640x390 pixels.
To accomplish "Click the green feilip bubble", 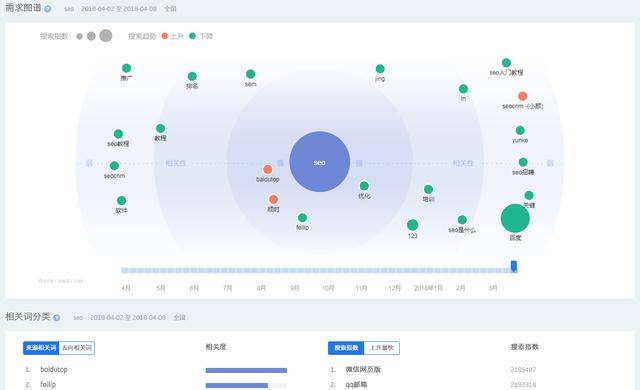I will [x=302, y=218].
